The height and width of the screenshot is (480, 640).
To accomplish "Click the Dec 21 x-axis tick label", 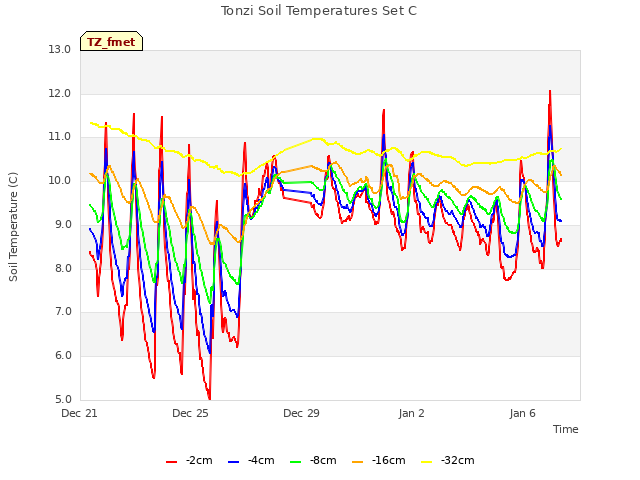I will coord(79,413).
